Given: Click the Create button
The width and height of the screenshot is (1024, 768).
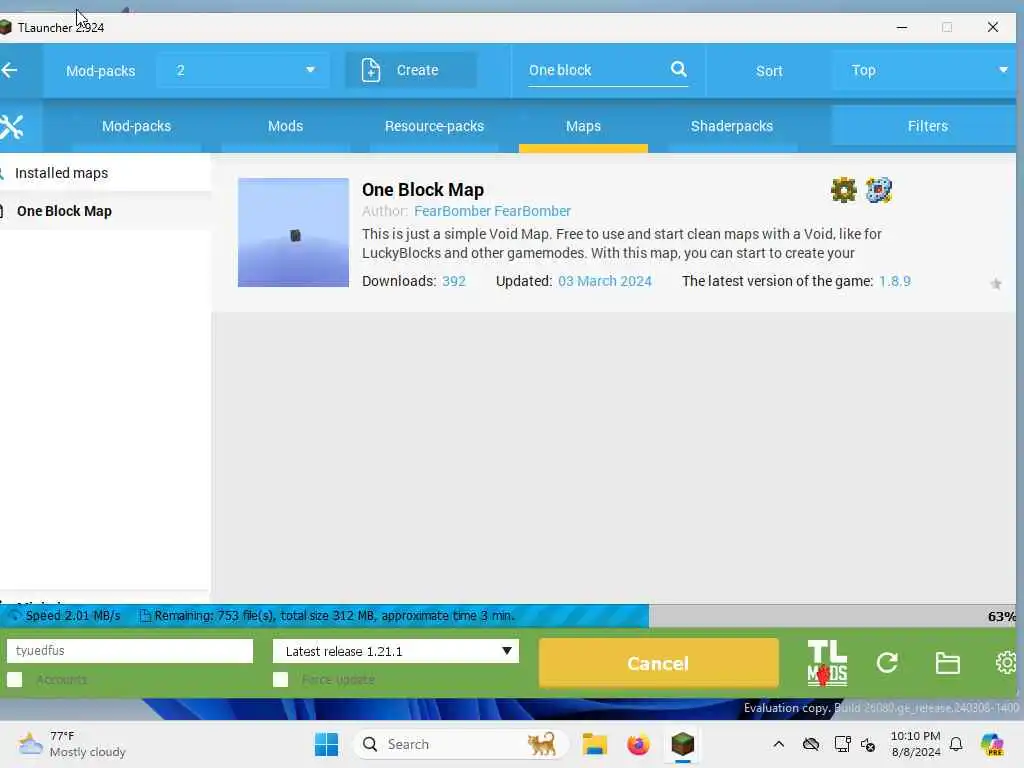Looking at the screenshot, I should click(411, 70).
